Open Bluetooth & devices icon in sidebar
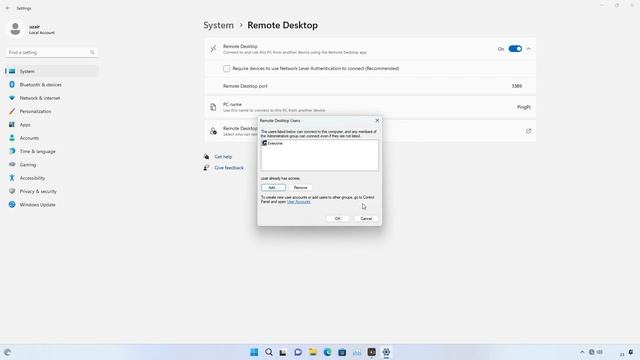640x360 pixels. [12, 84]
